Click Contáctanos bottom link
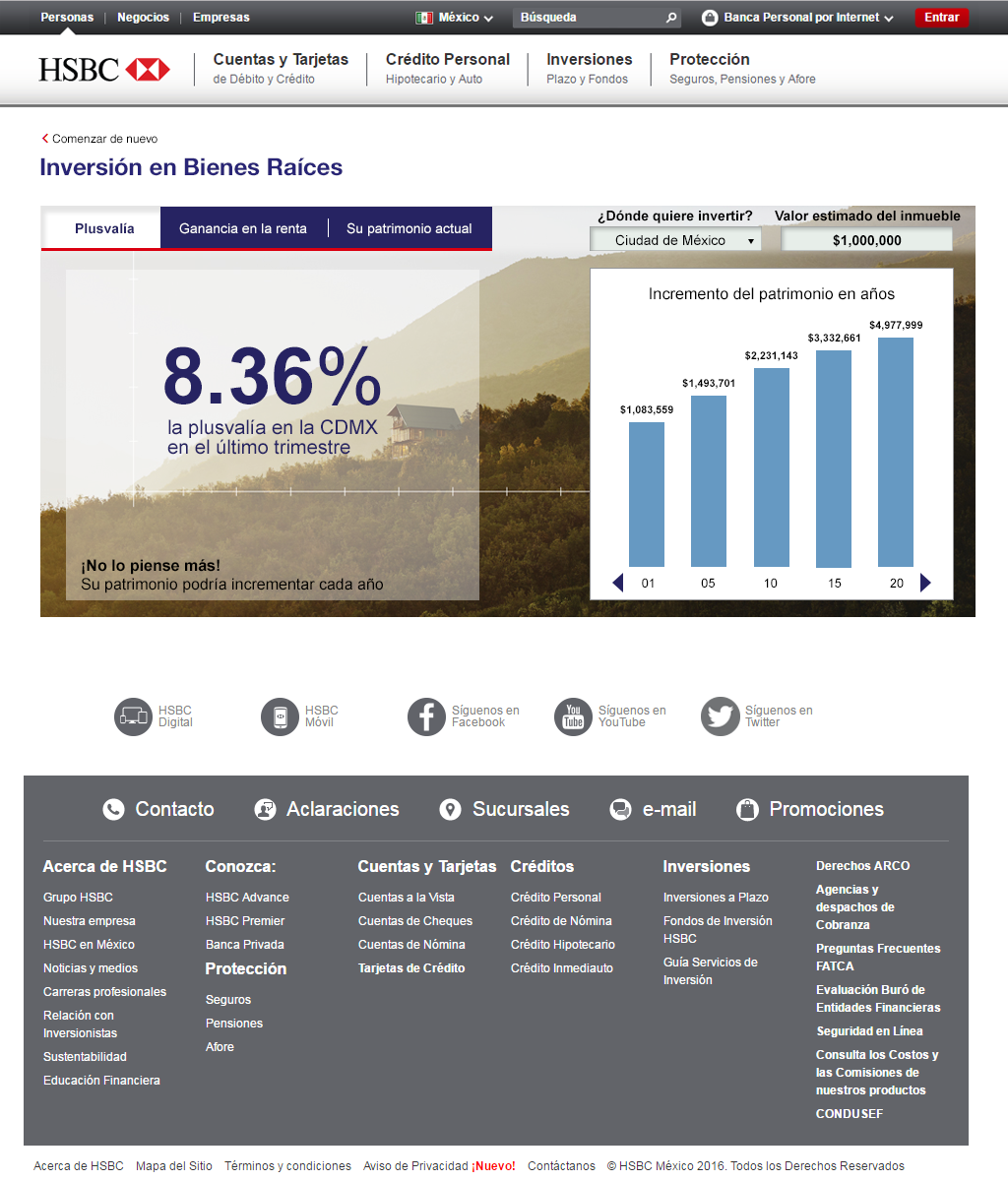This screenshot has width=1008, height=1181. pos(561,1166)
